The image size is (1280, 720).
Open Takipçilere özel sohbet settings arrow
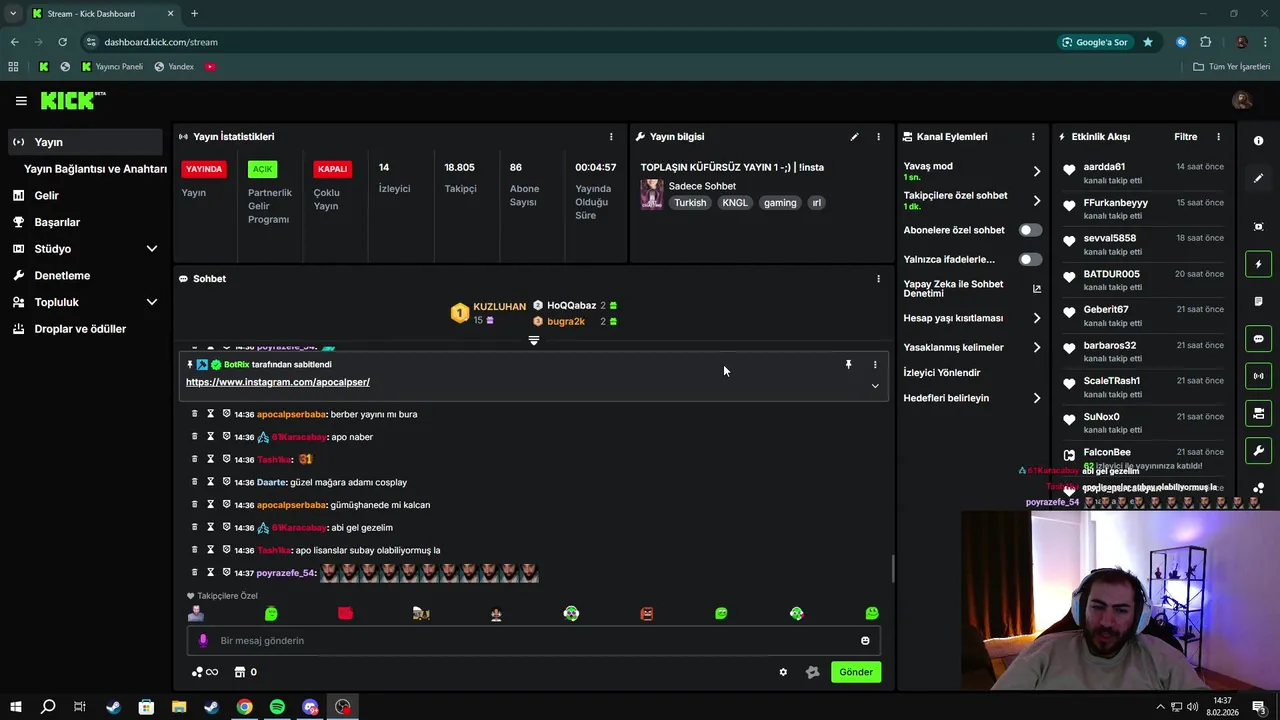pos(1036,200)
